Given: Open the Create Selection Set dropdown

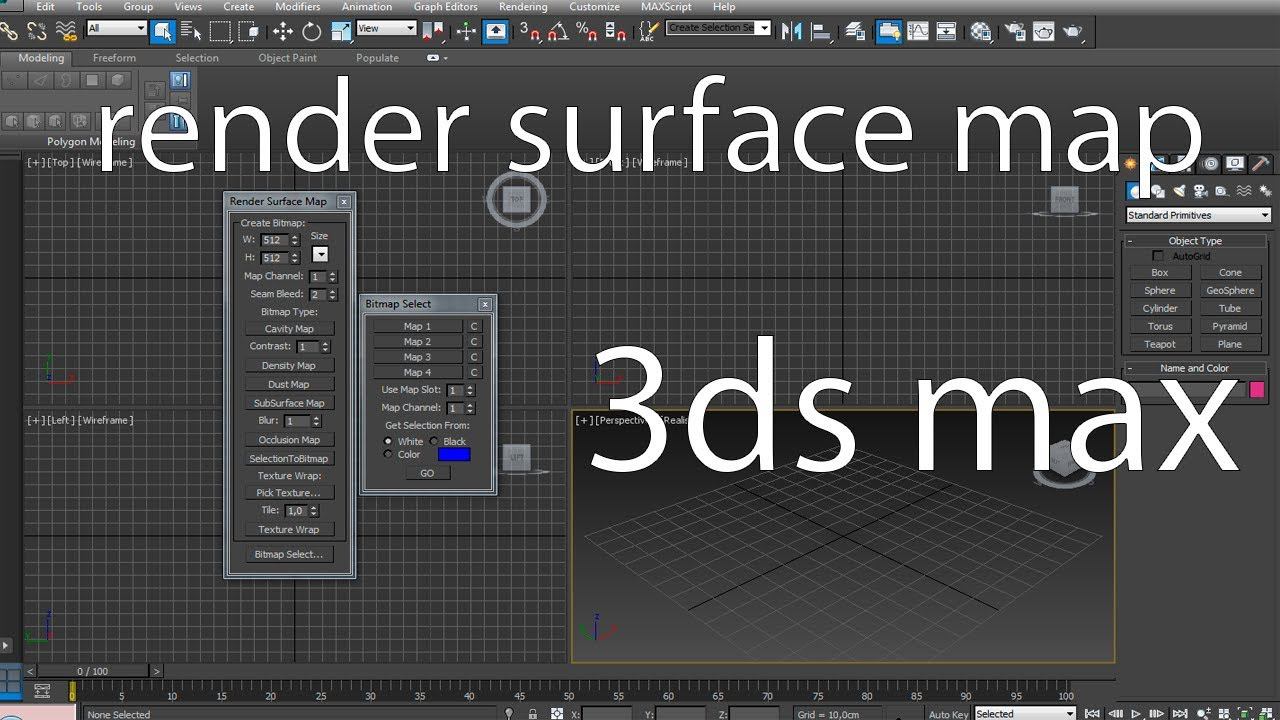Looking at the screenshot, I should click(718, 28).
